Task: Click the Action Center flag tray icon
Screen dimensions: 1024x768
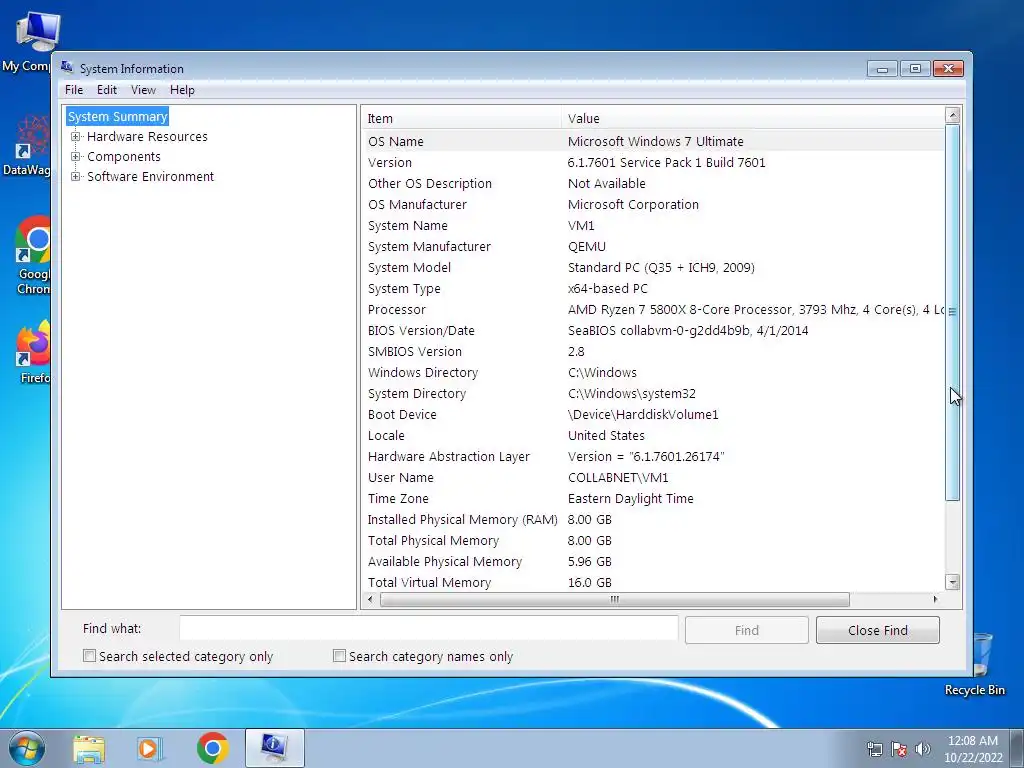Action: [x=899, y=749]
